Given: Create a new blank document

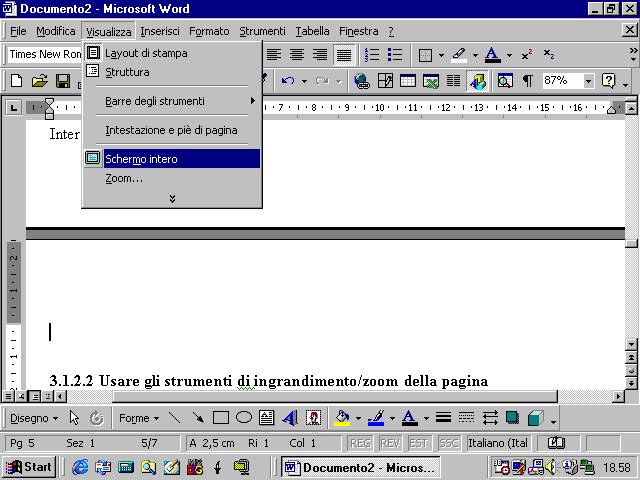Looking at the screenshot, I should (16, 80).
